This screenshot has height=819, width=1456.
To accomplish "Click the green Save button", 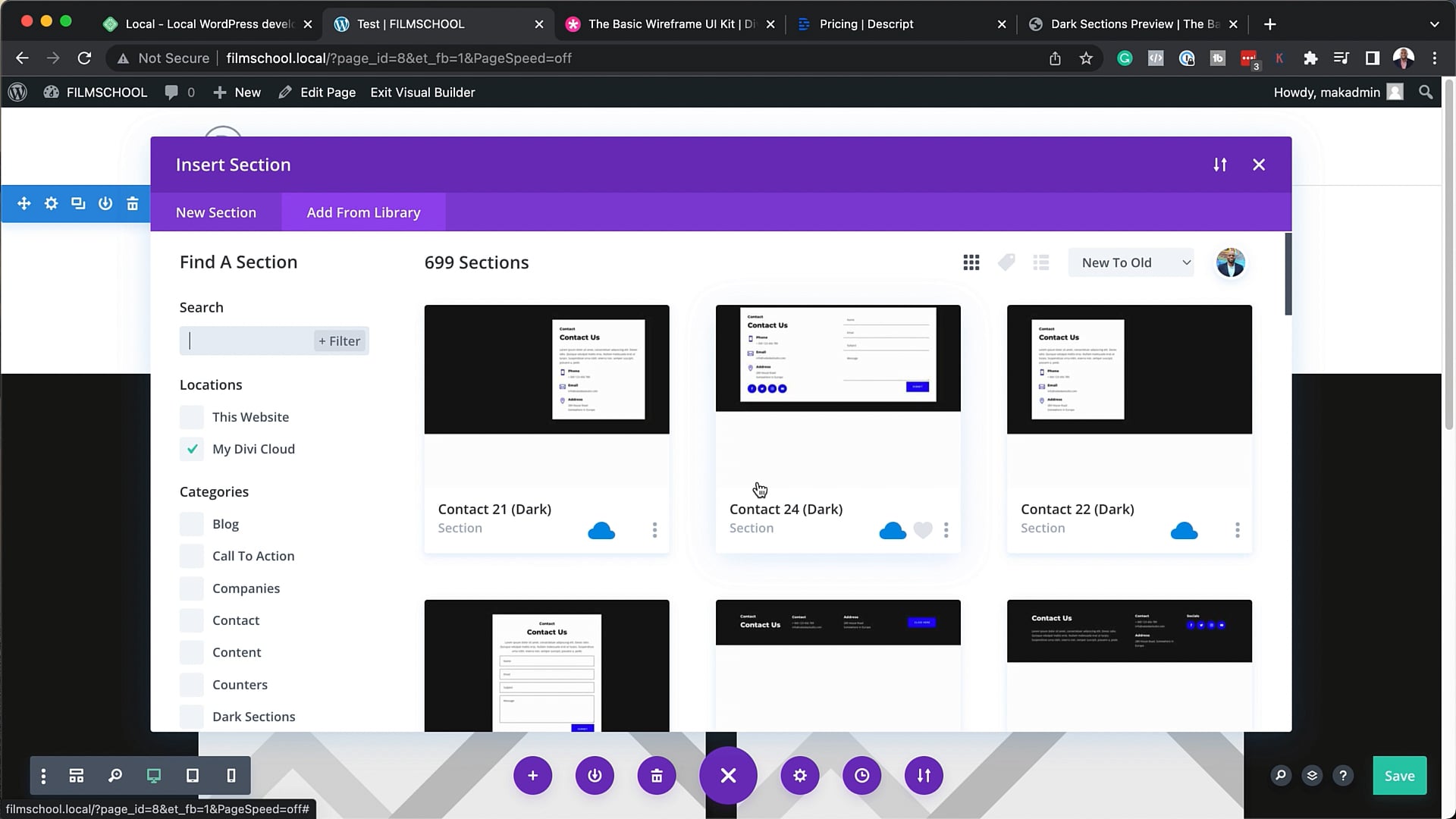I will [x=1399, y=775].
